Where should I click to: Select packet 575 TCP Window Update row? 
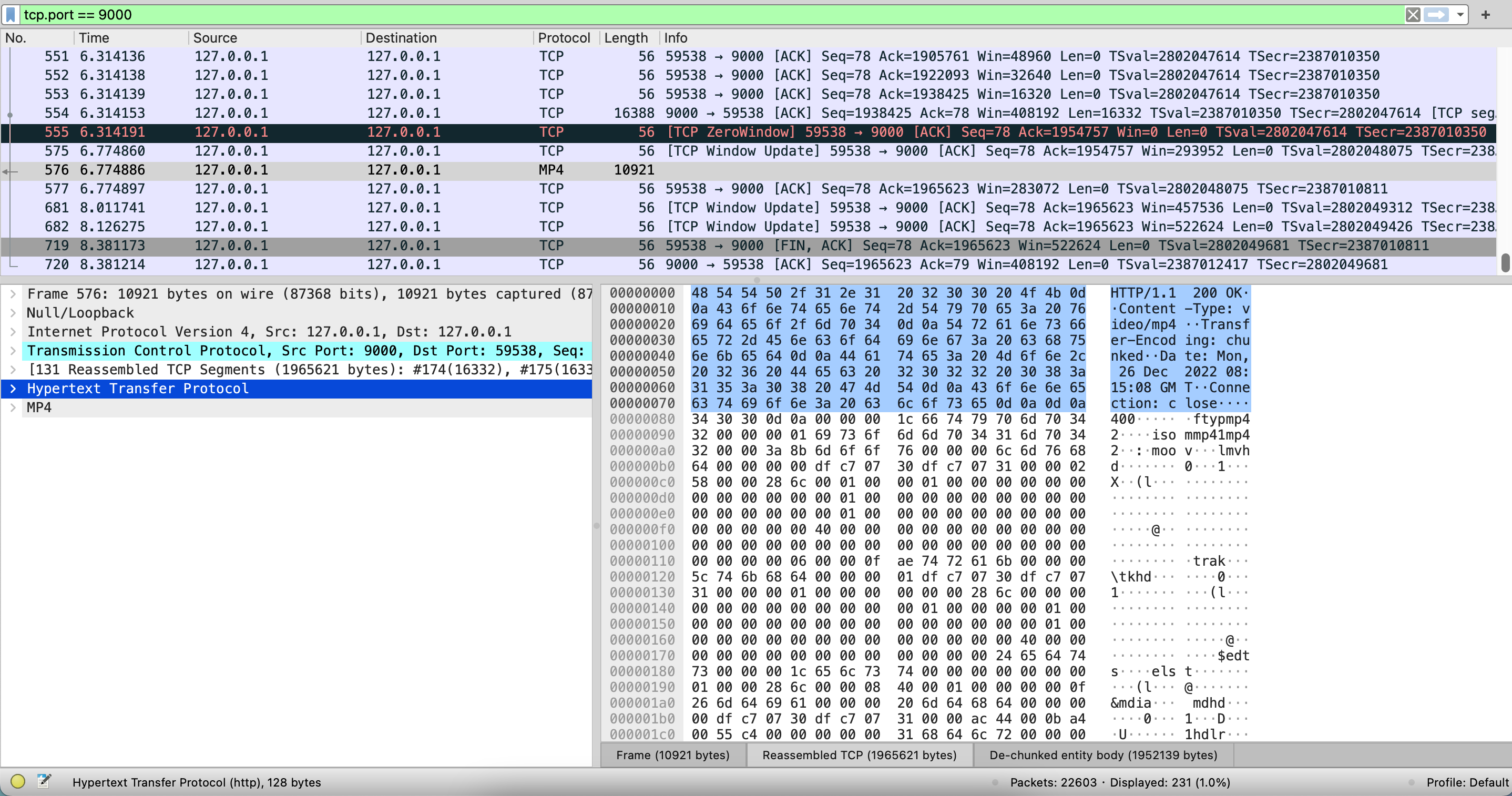click(748, 151)
